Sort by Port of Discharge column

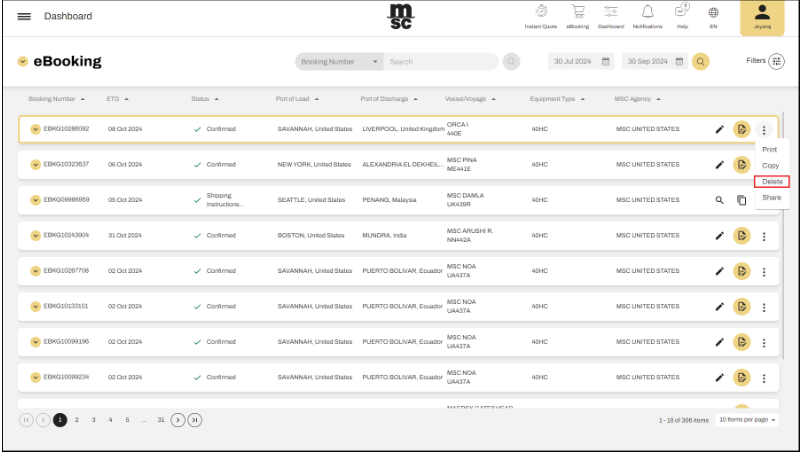coord(389,99)
